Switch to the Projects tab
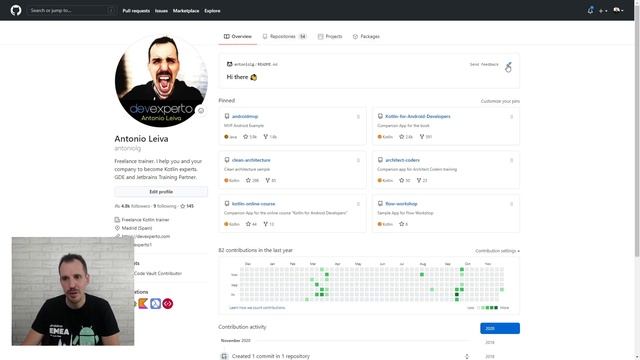640x360 pixels. pos(330,36)
